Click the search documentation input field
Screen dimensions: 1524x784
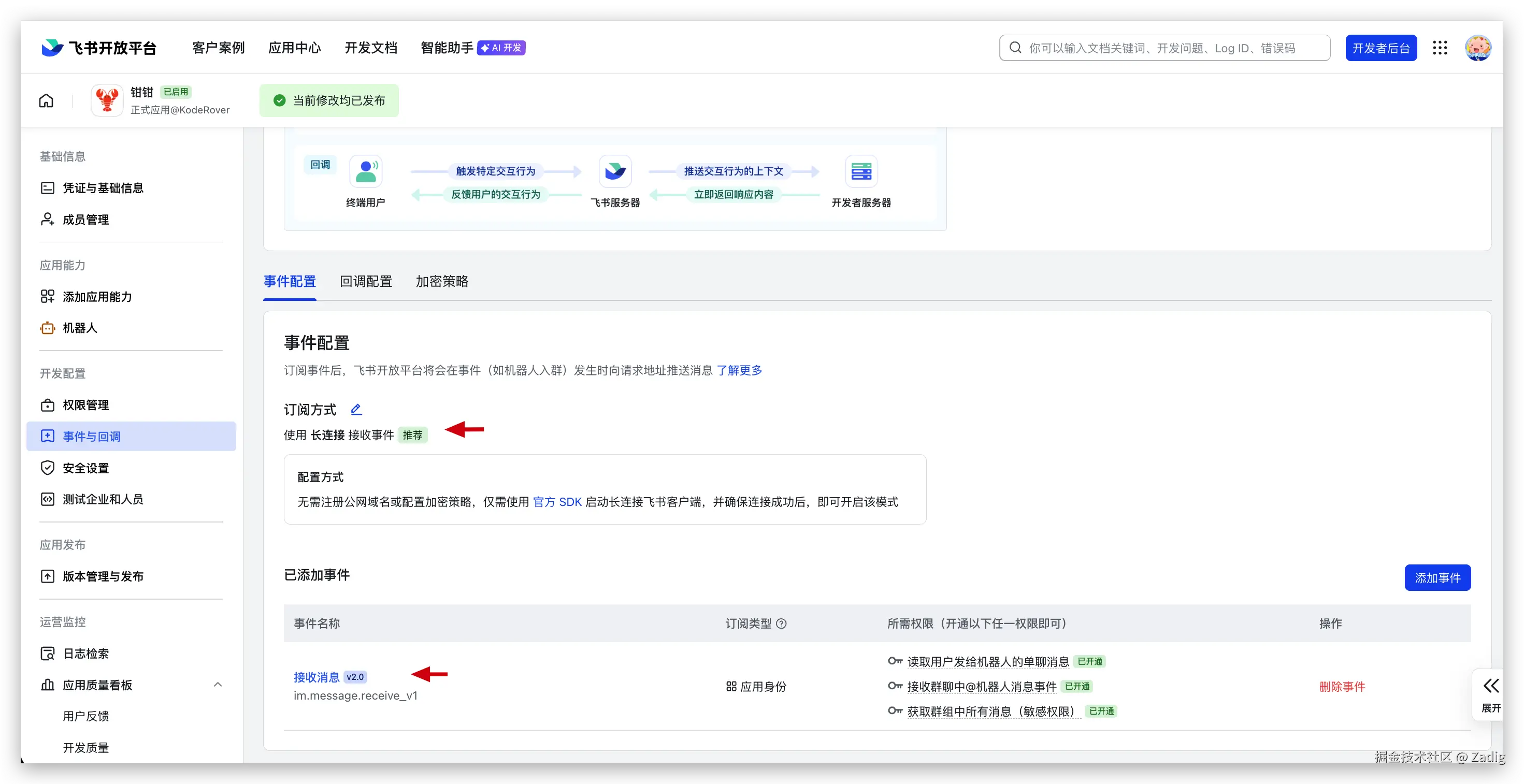(x=1164, y=48)
